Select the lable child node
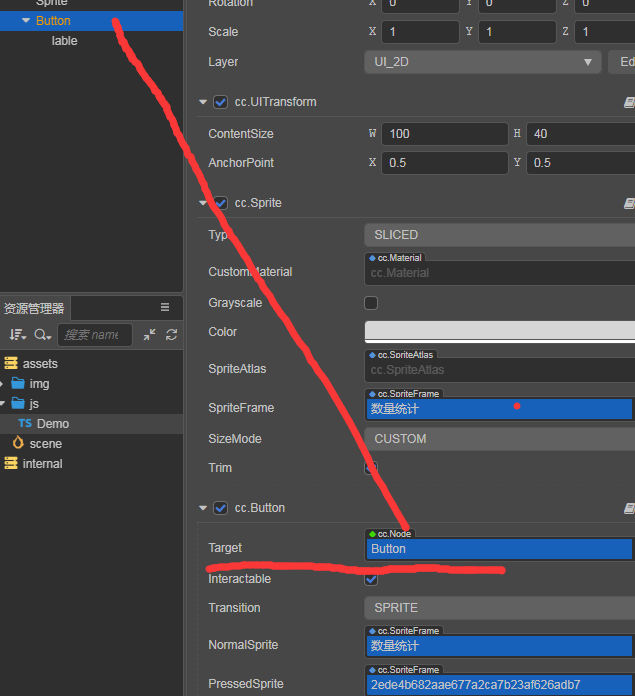635x696 pixels. pyautogui.click(x=64, y=41)
